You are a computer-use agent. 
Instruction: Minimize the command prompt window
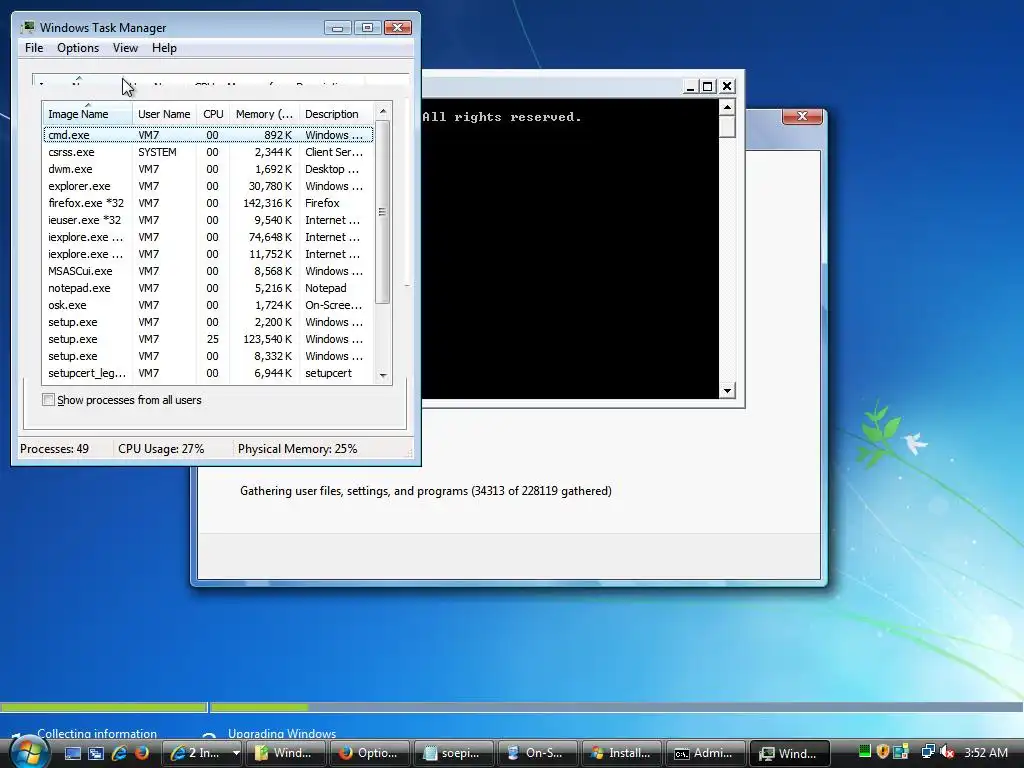click(x=690, y=86)
